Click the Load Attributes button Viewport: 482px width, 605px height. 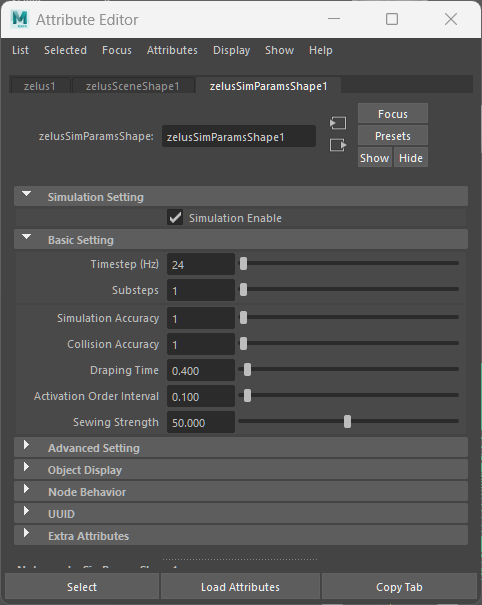(240, 587)
